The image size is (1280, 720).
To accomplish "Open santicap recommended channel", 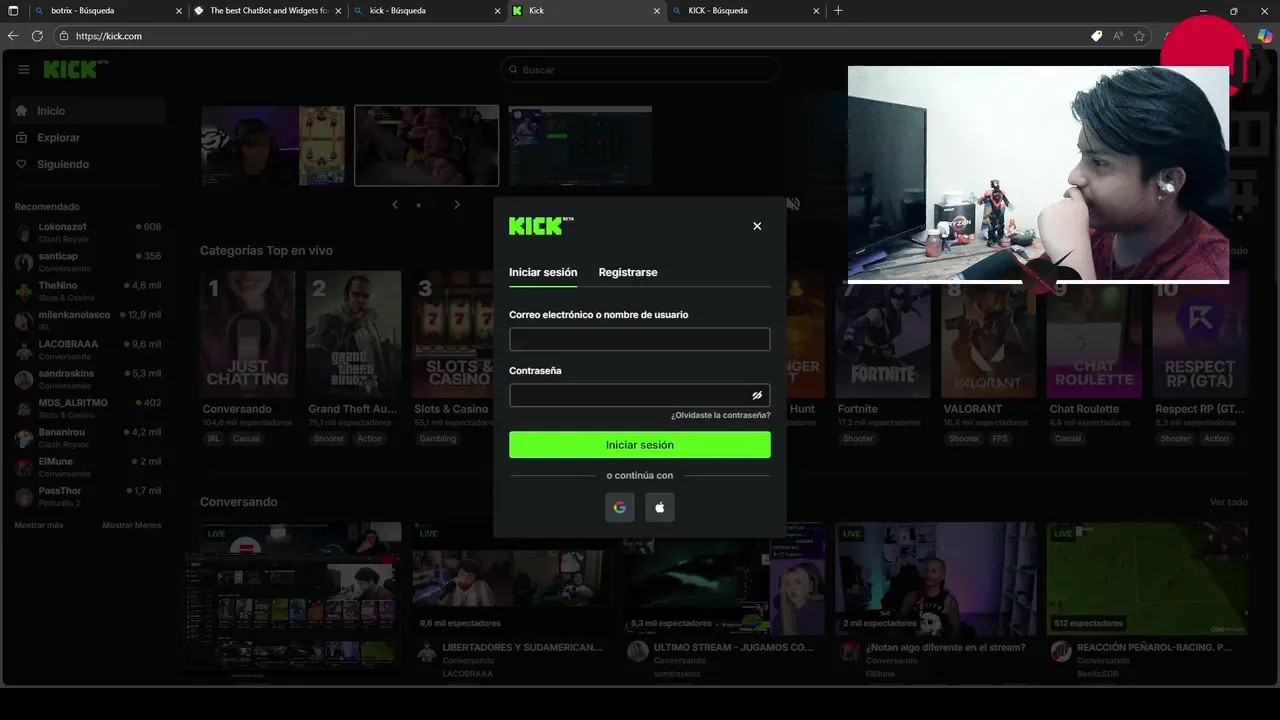I will (x=88, y=261).
